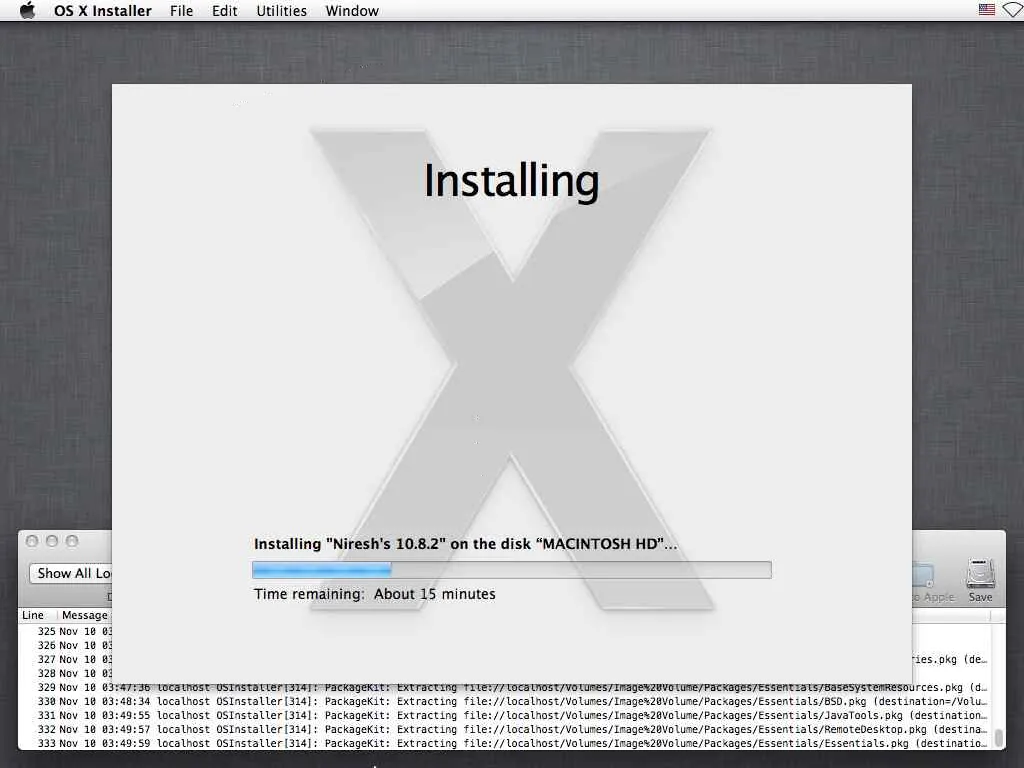Click the Message column header
Screen dimensions: 1024x768
click(x=85, y=615)
